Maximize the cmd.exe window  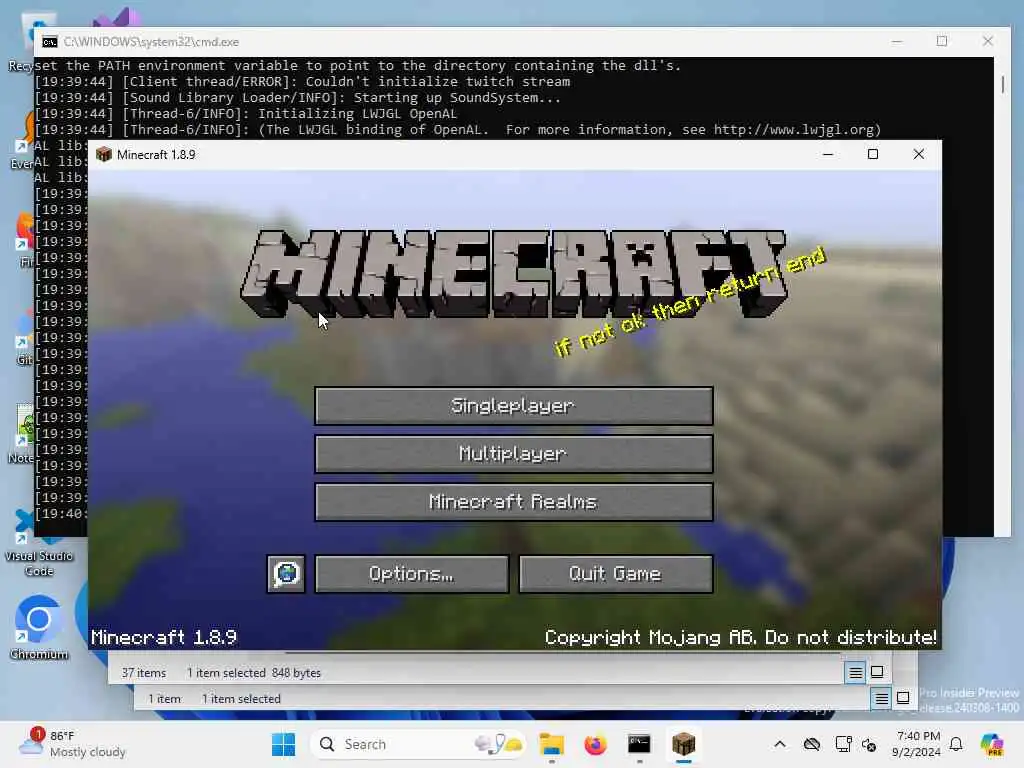(942, 41)
